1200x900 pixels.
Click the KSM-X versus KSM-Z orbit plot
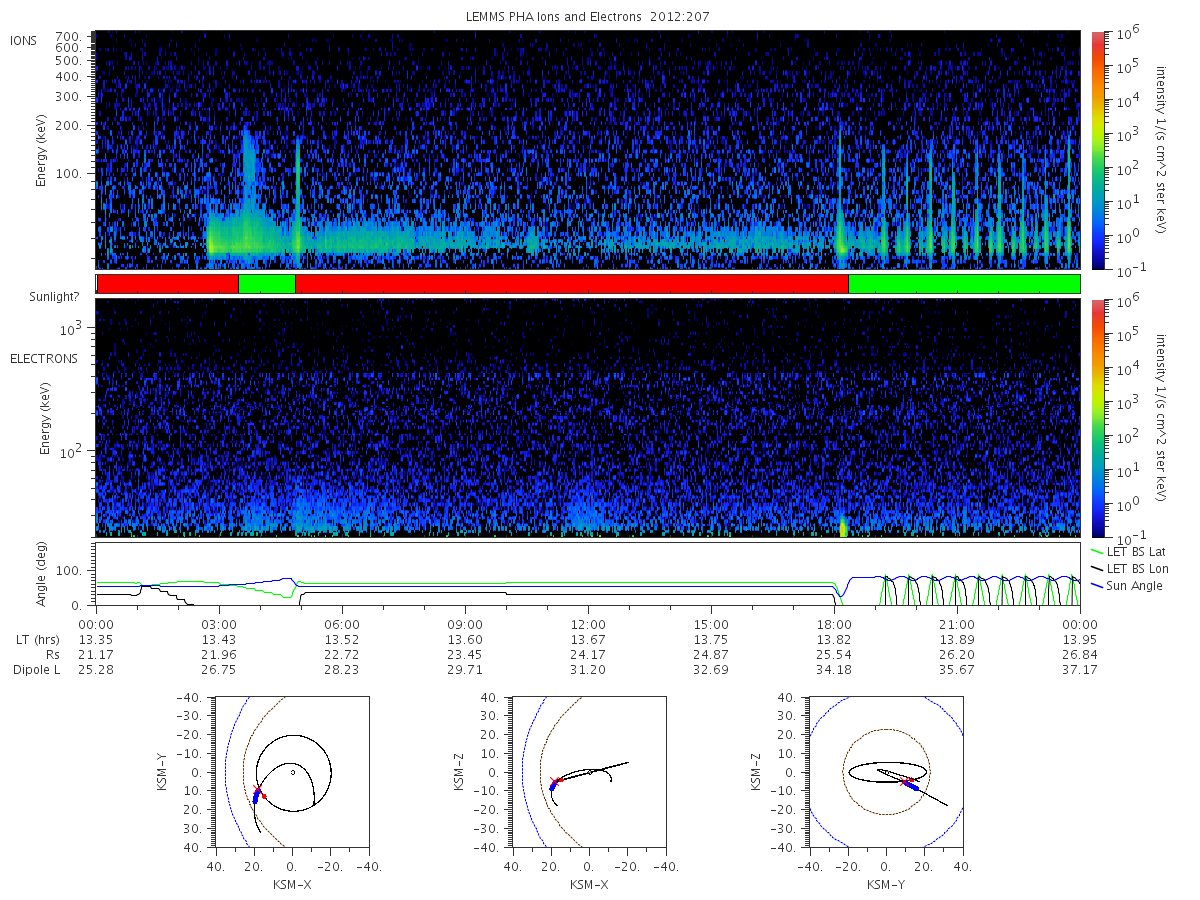[588, 772]
